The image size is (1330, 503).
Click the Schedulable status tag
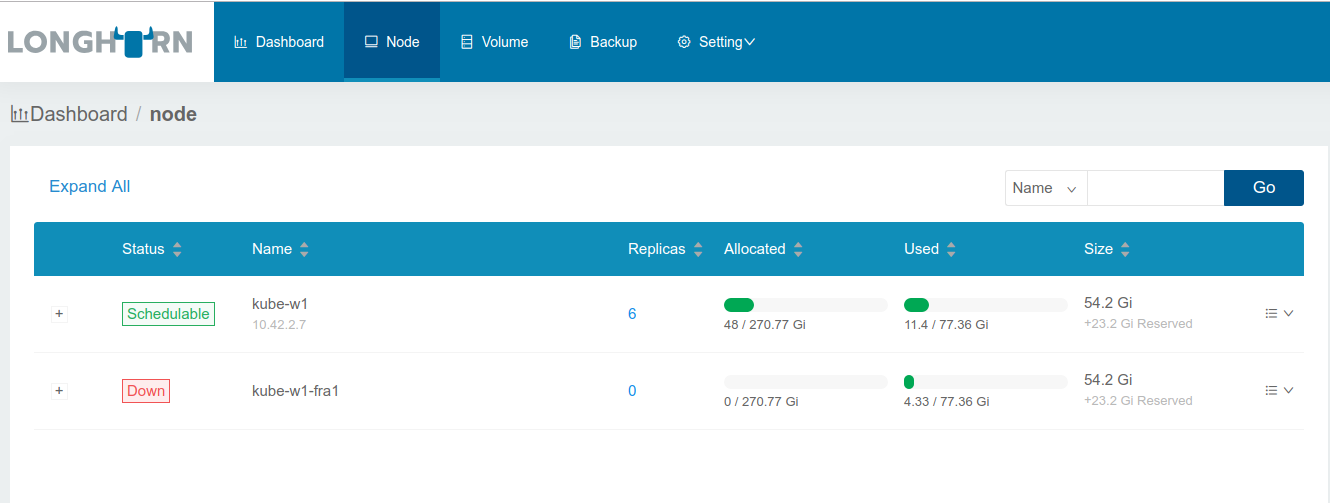coord(168,314)
